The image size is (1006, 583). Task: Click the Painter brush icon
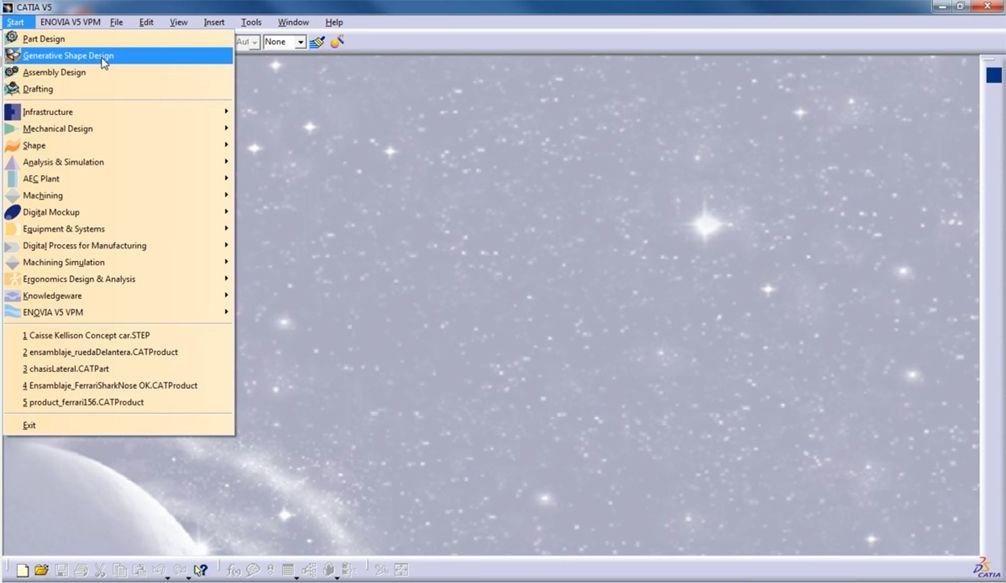click(x=317, y=42)
